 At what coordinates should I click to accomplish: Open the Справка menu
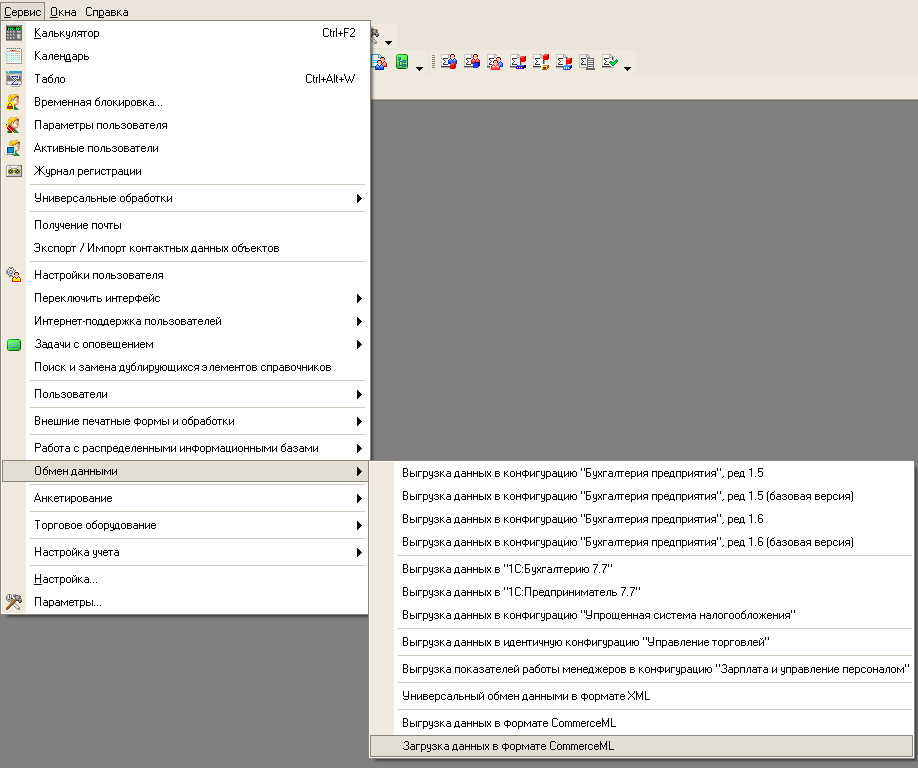tap(107, 12)
